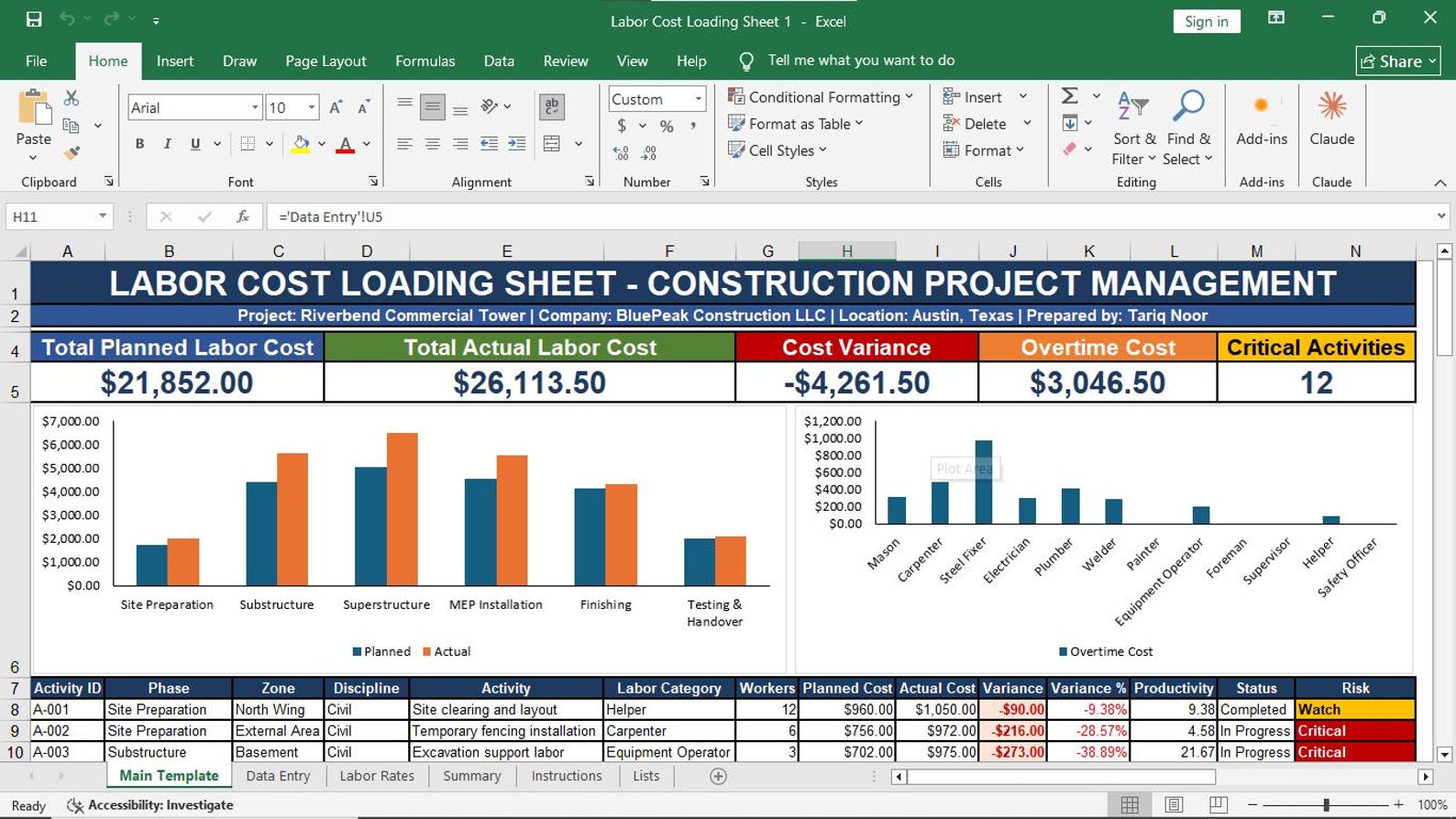Open the font size 10 dropdown
Image resolution: width=1456 pixels, height=819 pixels.
point(312,107)
